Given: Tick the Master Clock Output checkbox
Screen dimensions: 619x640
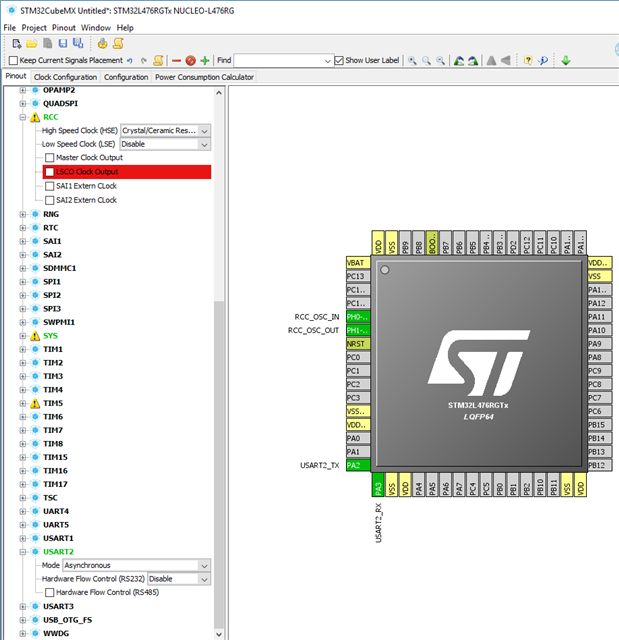Looking at the screenshot, I should 50,158.
